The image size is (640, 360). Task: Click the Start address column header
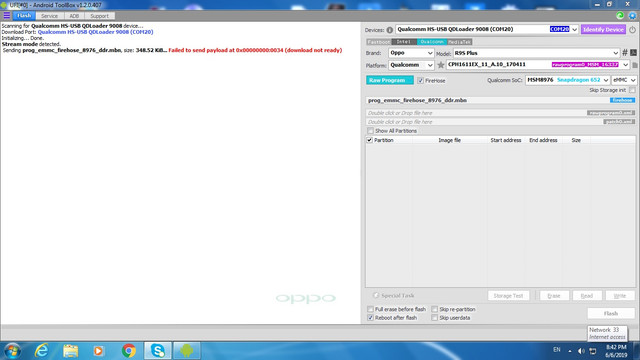click(x=506, y=140)
